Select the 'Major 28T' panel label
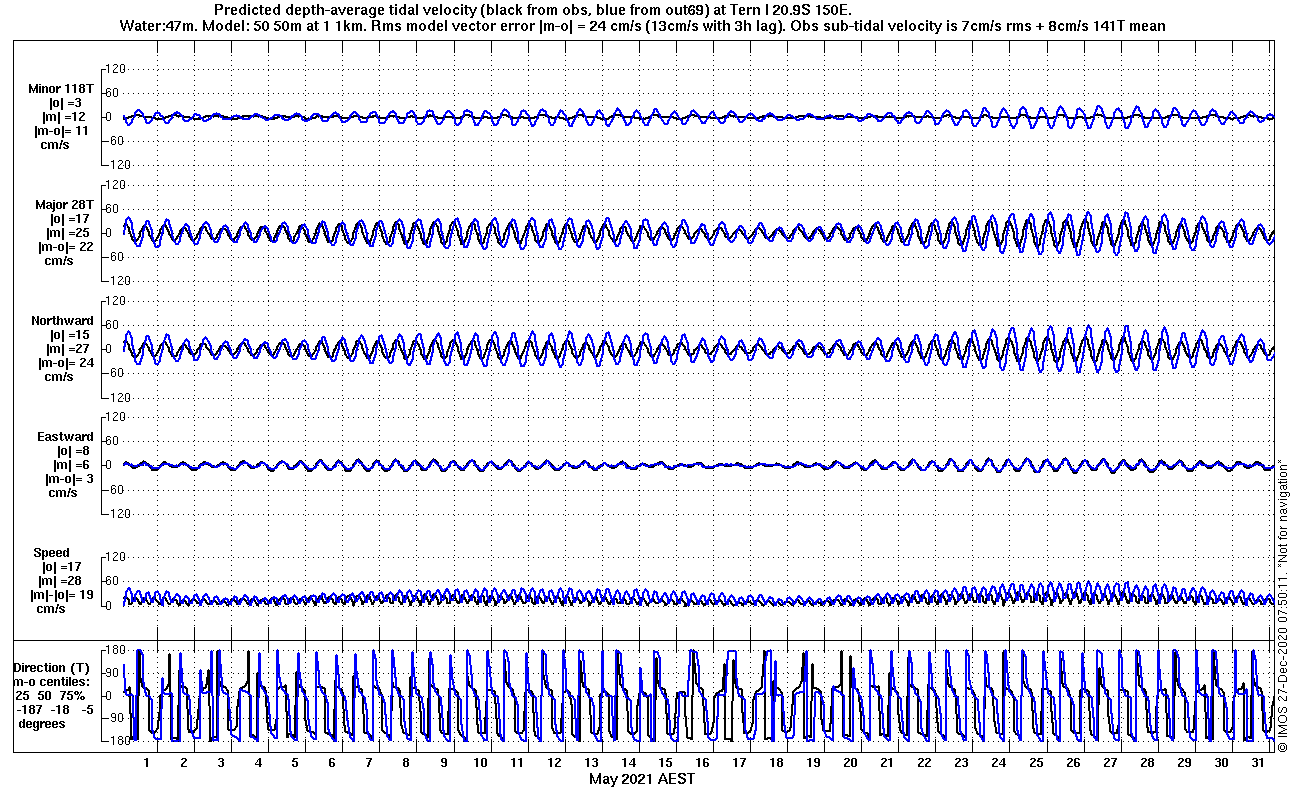Viewport: 1300px width, 800px height. click(x=64, y=205)
